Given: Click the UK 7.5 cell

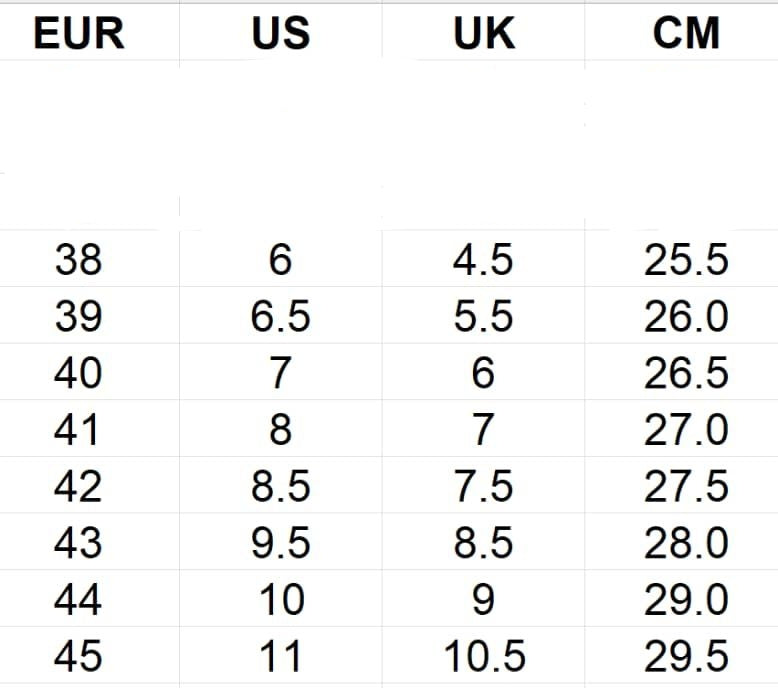Looking at the screenshot, I should point(483,485).
